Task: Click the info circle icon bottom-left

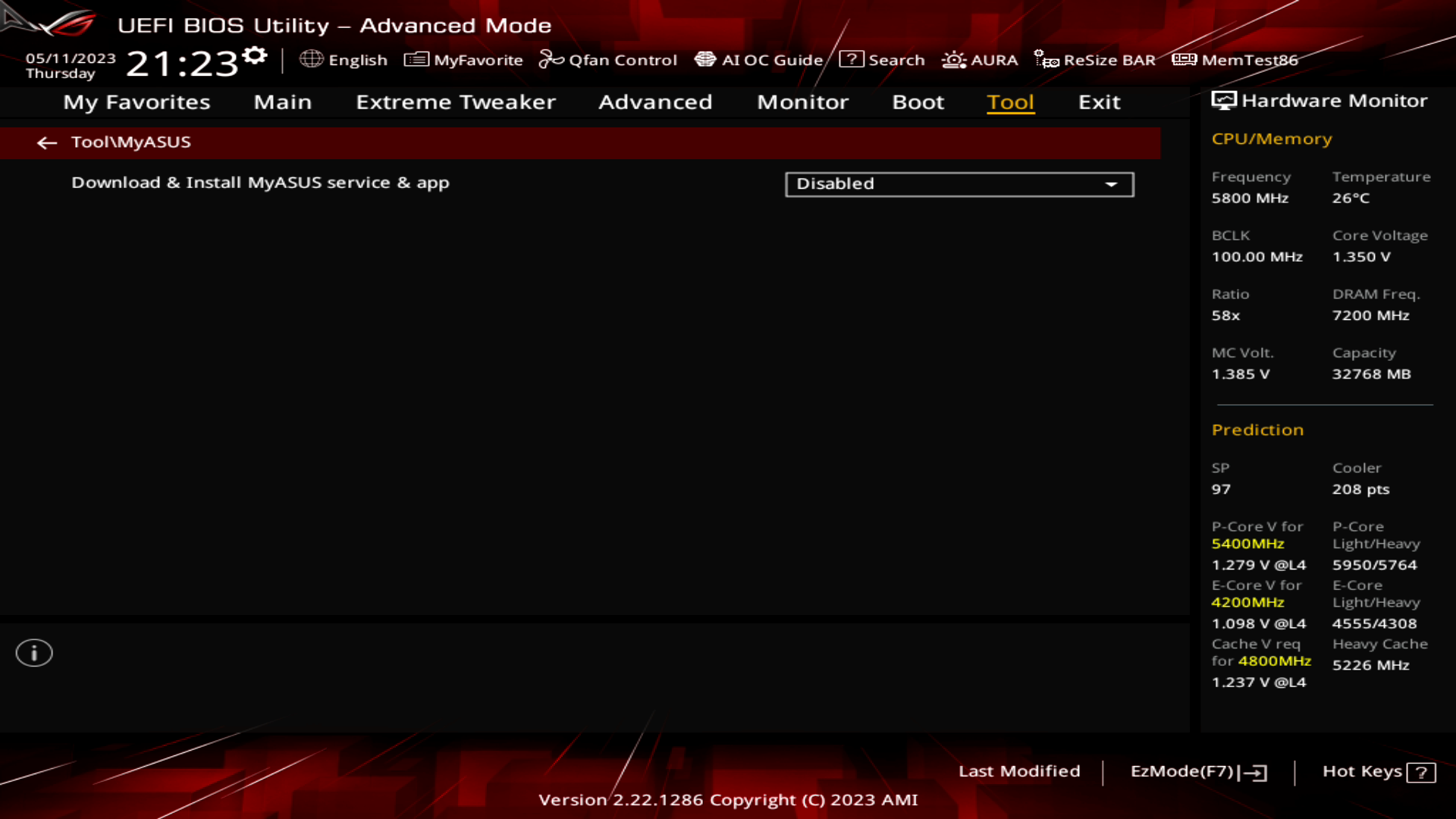Action: coord(34,653)
